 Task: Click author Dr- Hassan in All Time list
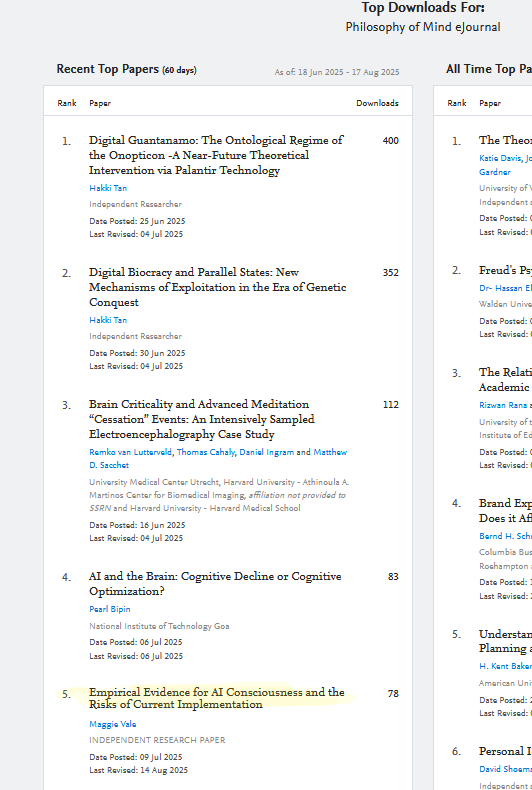click(505, 288)
